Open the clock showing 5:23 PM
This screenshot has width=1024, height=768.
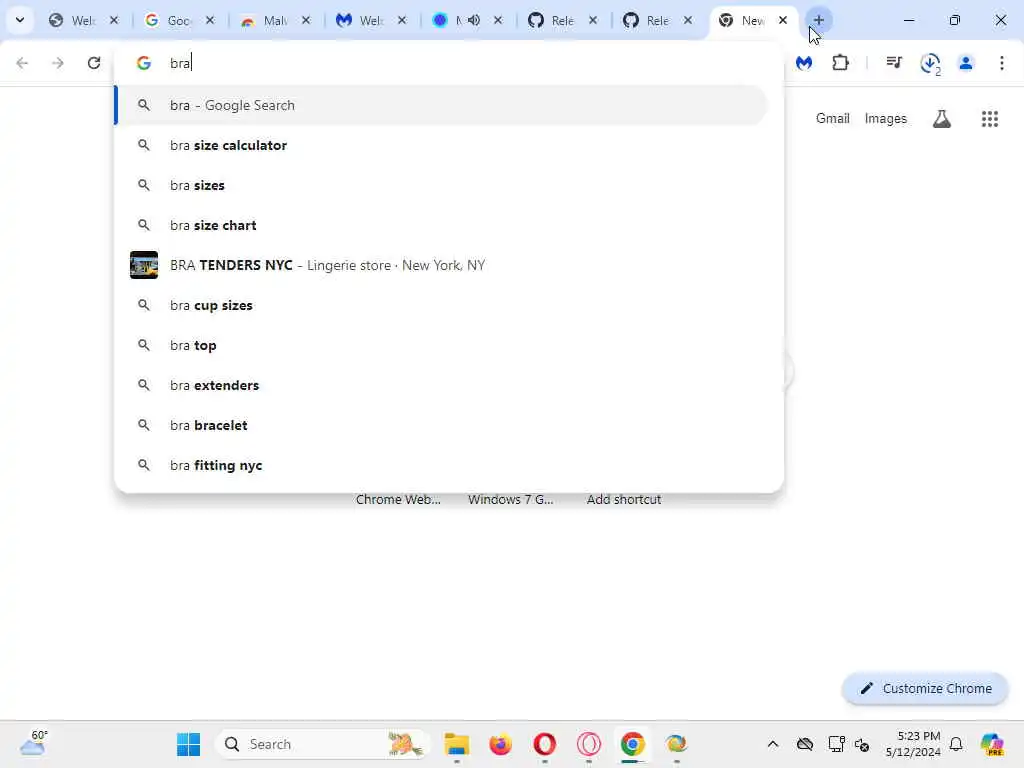point(913,744)
